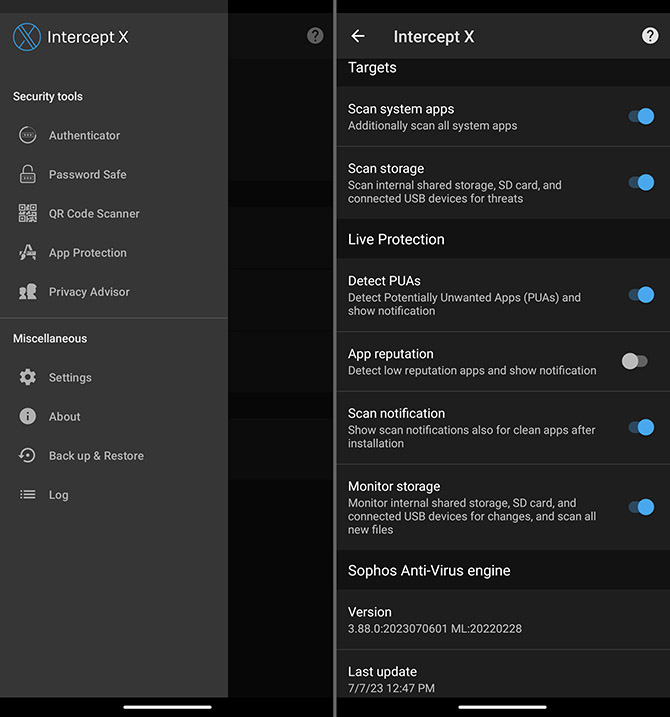Choose QR Code Scanner menu entry
This screenshot has height=717, width=670.
pos(114,214)
